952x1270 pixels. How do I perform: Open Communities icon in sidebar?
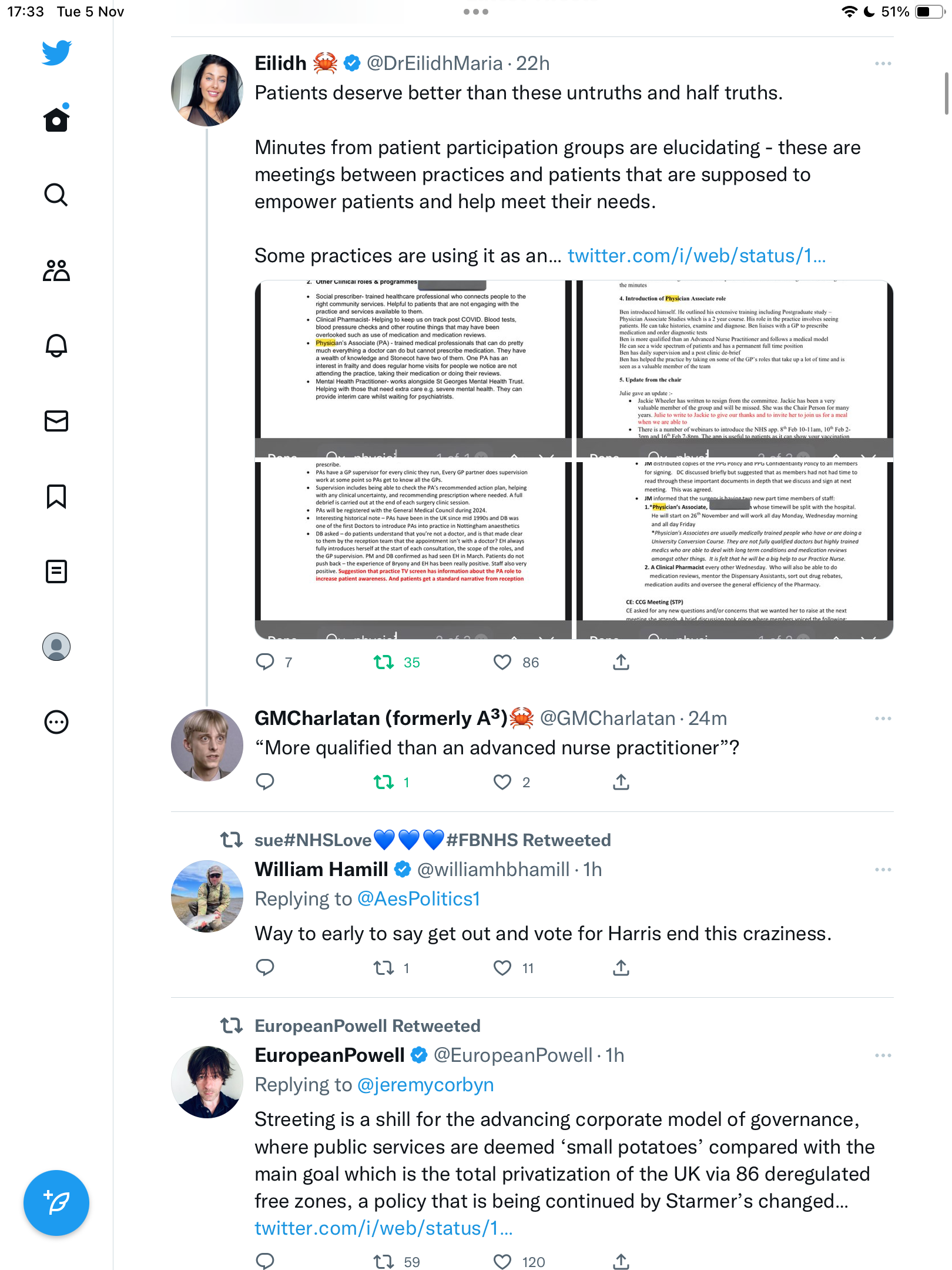click(56, 270)
